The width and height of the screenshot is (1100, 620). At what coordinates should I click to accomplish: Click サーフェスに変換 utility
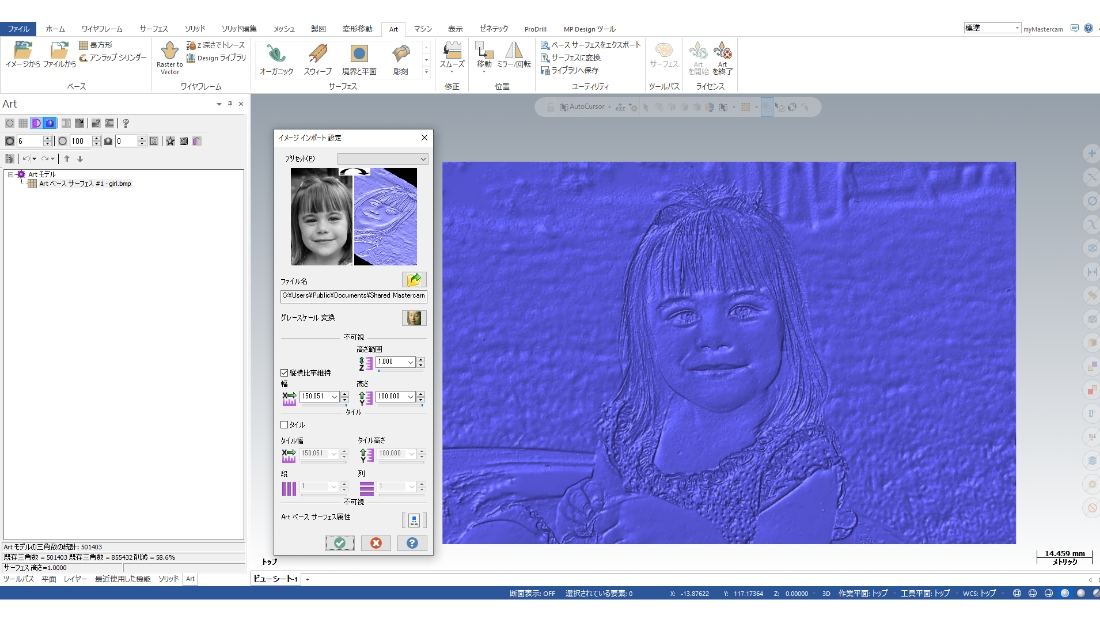pos(570,58)
